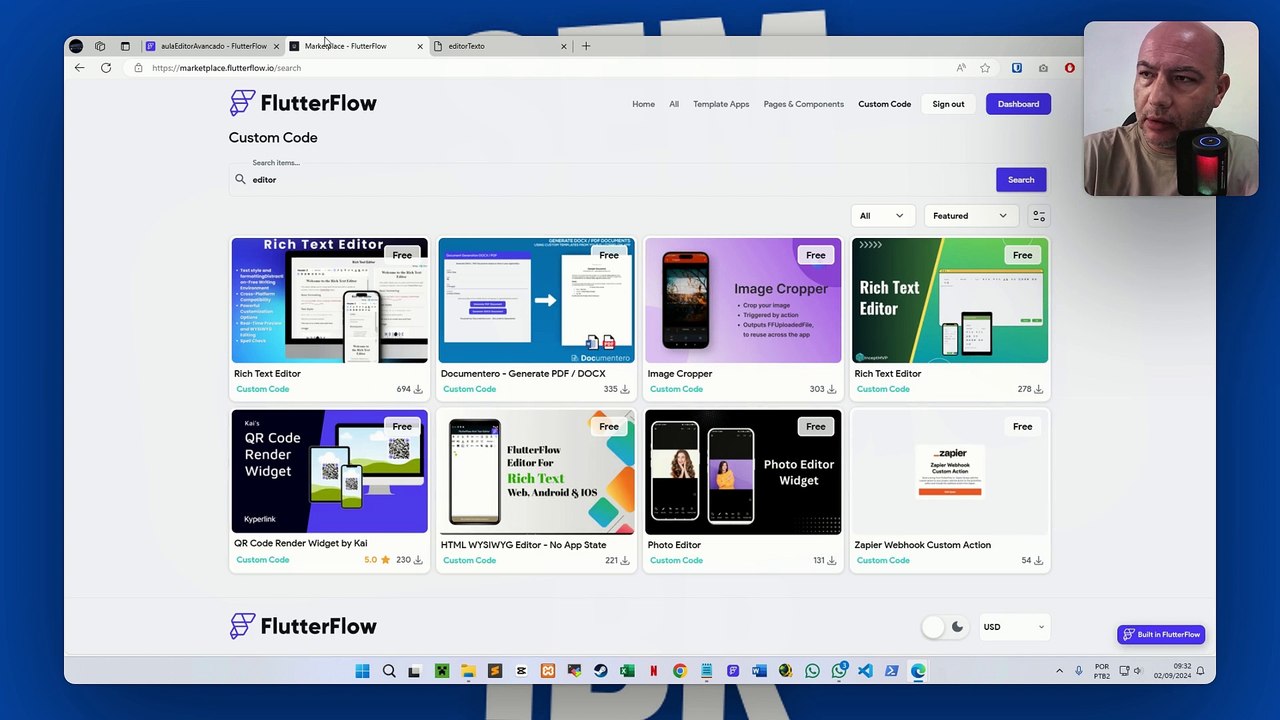The image size is (1280, 720).
Task: Open the QR Code Render Widget thumbnail
Action: [x=329, y=471]
